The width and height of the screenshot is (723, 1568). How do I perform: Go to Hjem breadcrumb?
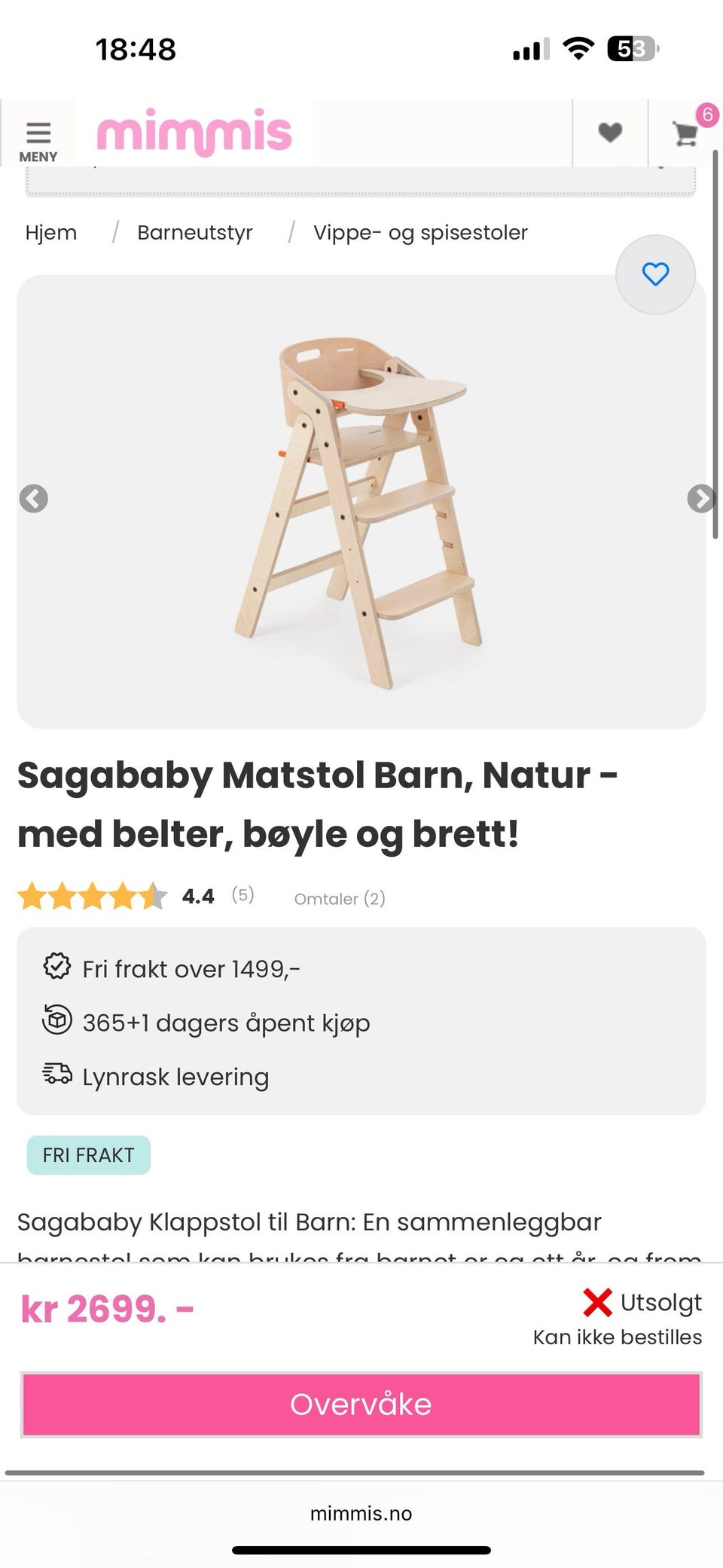tap(51, 233)
